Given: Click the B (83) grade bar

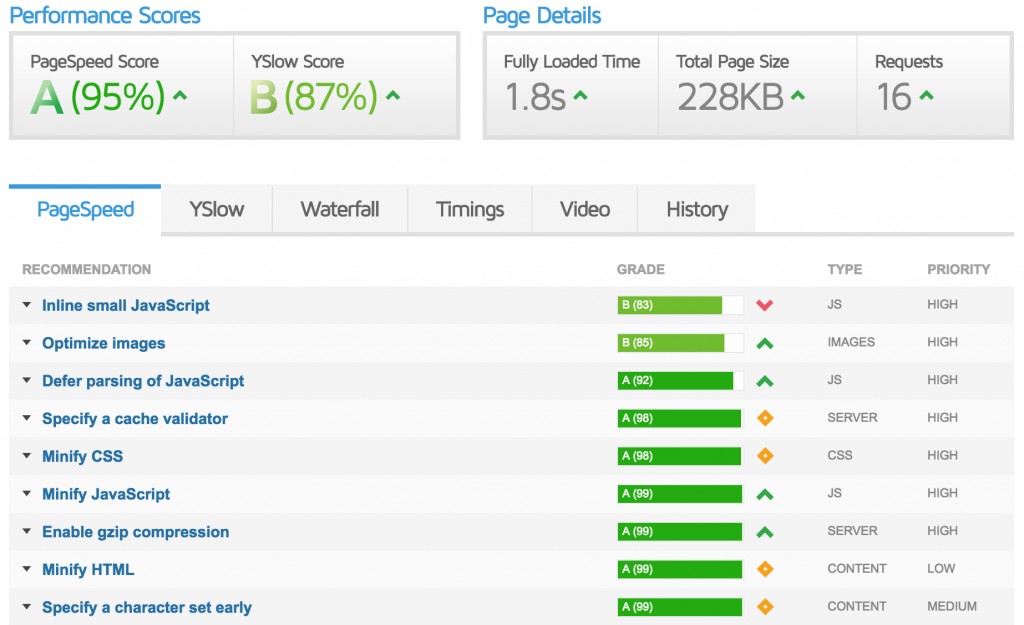Looking at the screenshot, I should click(x=680, y=305).
